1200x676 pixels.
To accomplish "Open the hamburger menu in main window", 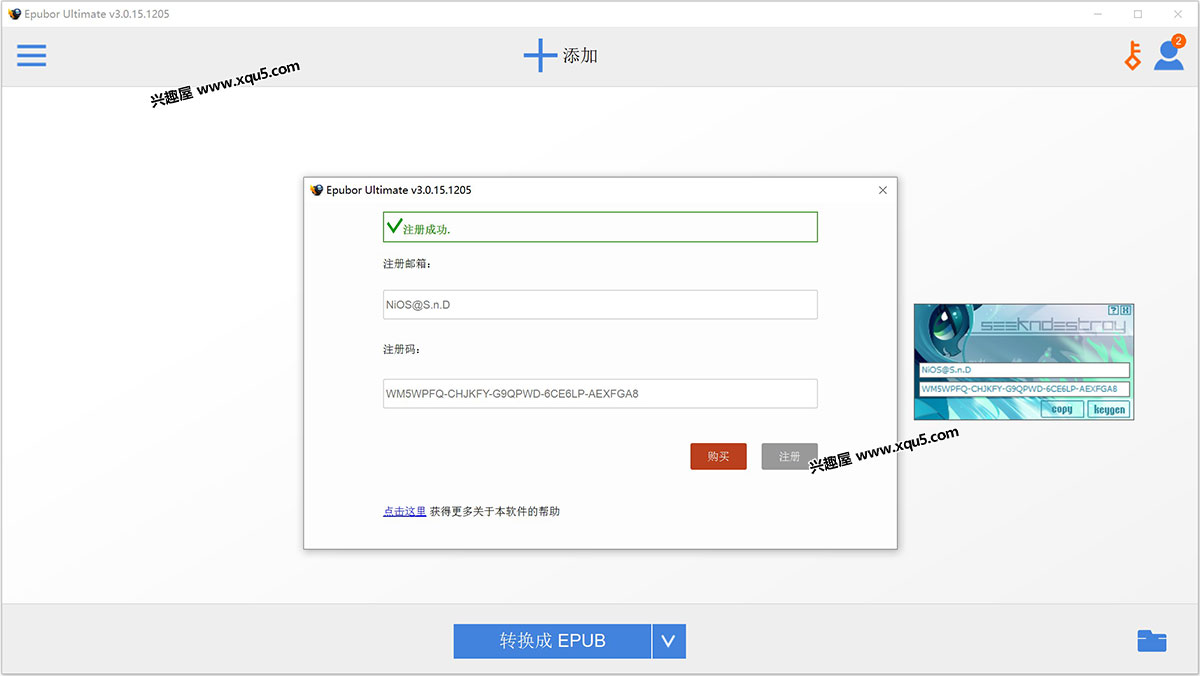I will click(x=31, y=55).
